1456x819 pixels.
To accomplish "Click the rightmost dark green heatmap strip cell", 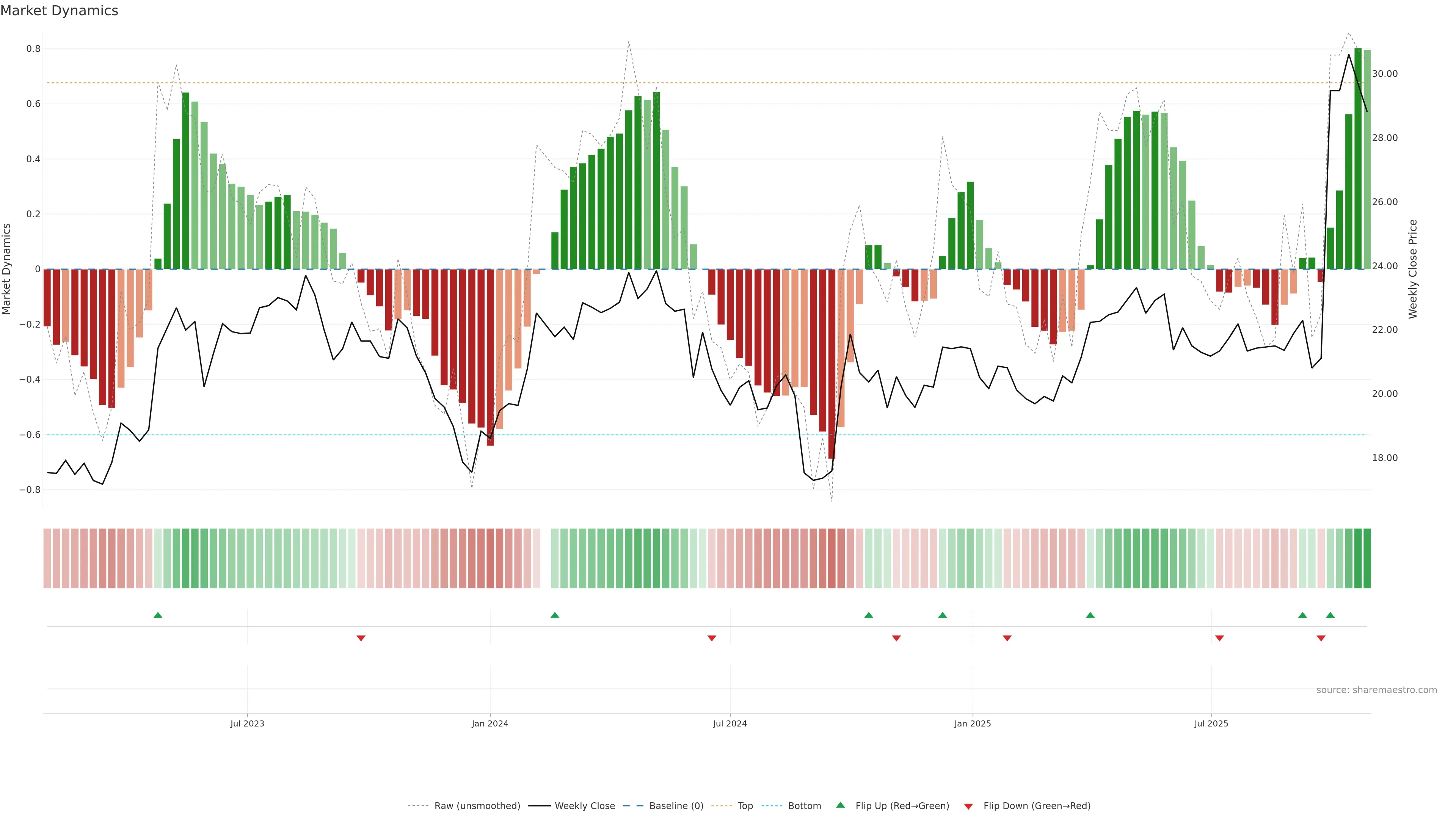I will coord(1367,559).
